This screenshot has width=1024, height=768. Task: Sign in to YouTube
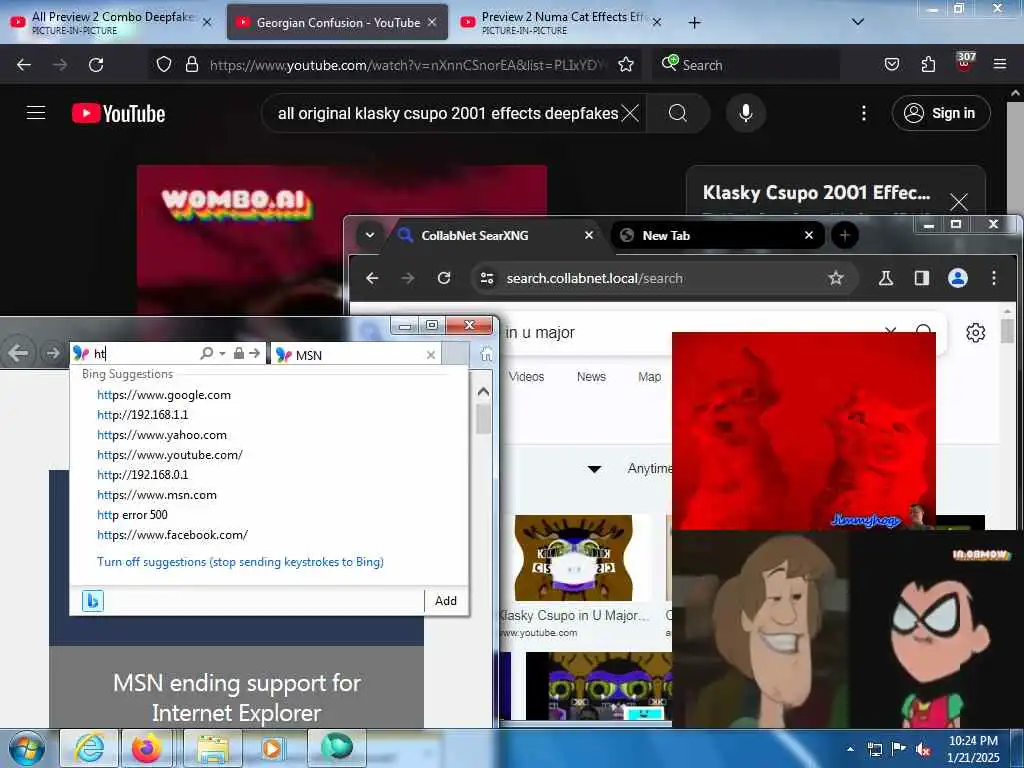[940, 113]
